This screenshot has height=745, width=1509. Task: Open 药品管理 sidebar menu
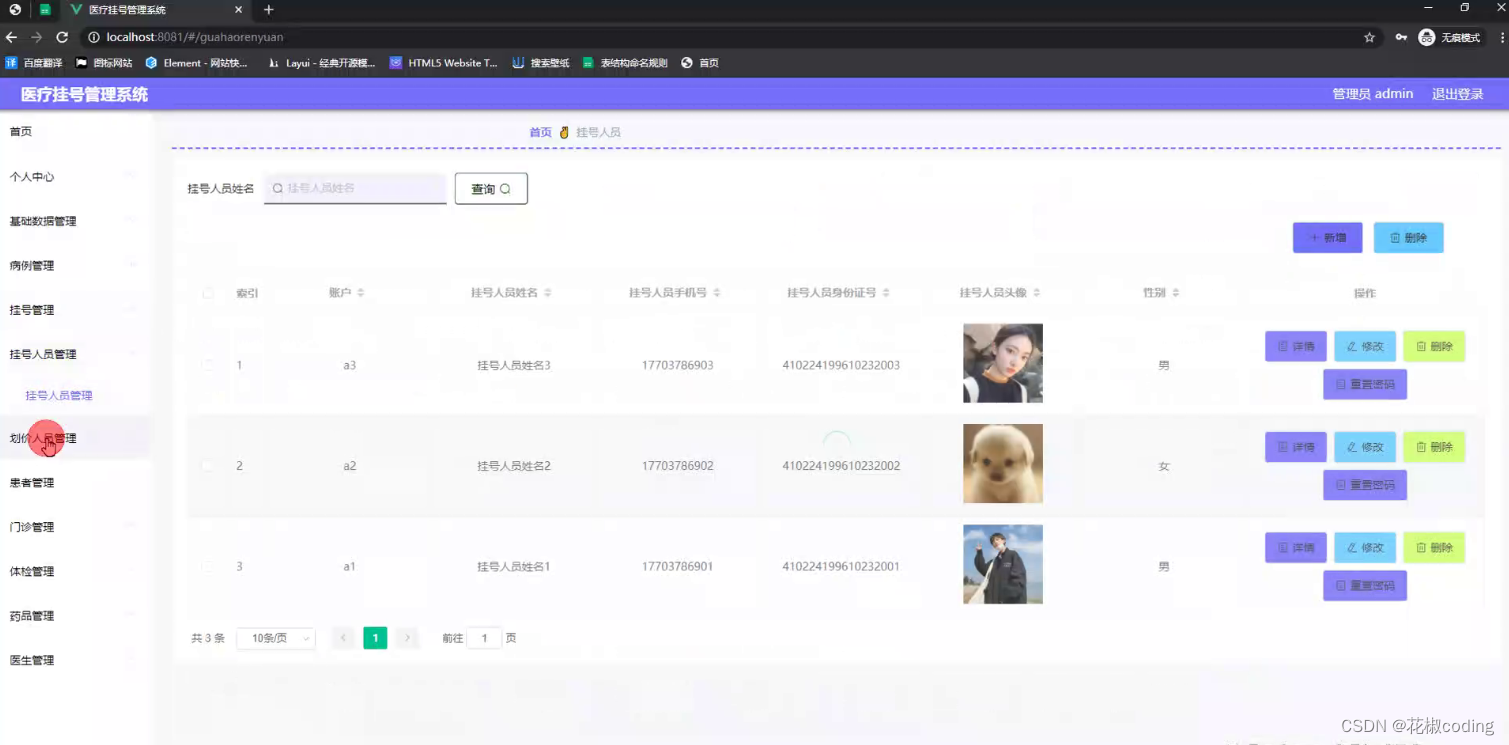(76, 616)
